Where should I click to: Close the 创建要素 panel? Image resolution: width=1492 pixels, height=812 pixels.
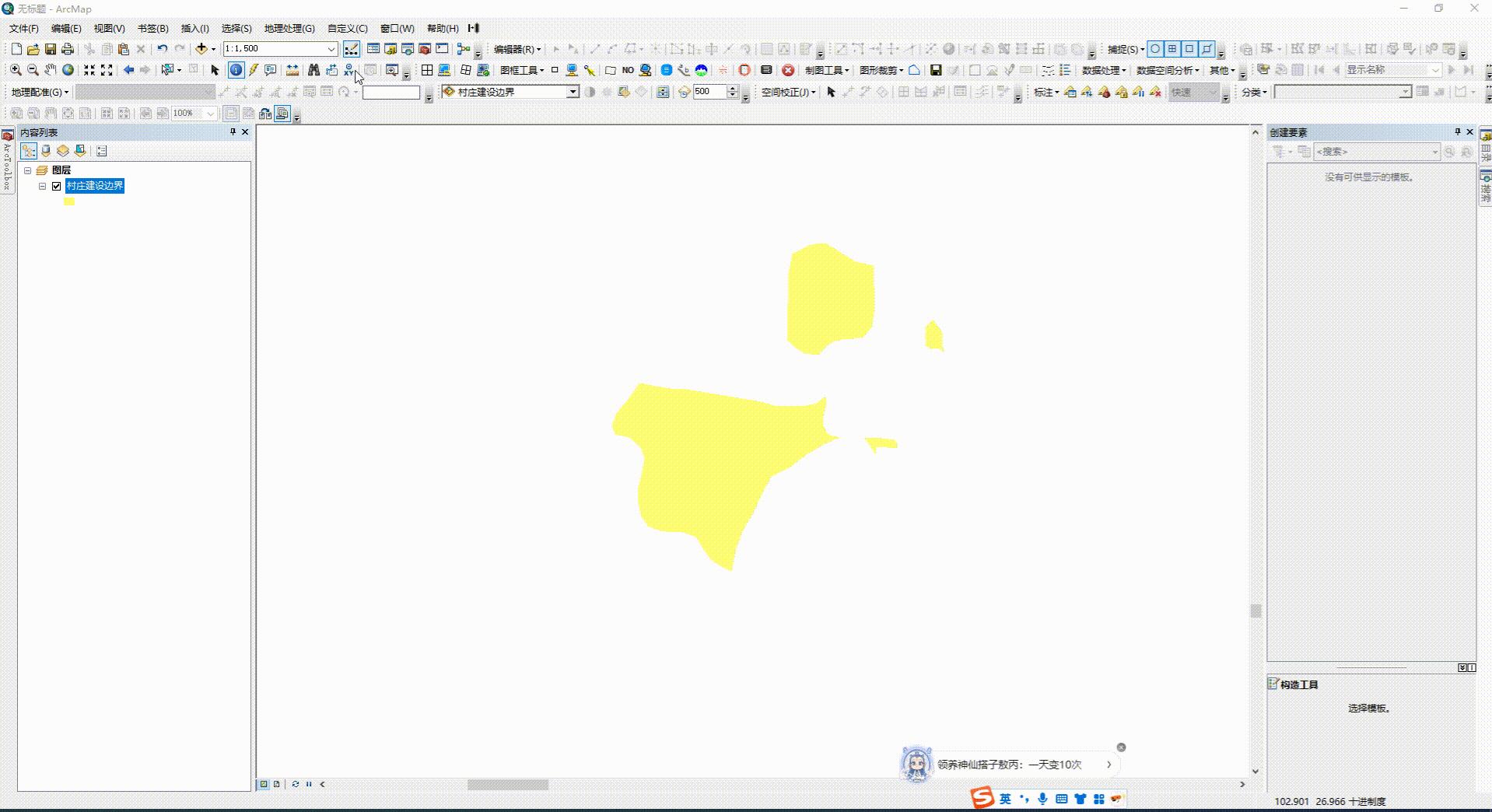click(x=1469, y=131)
